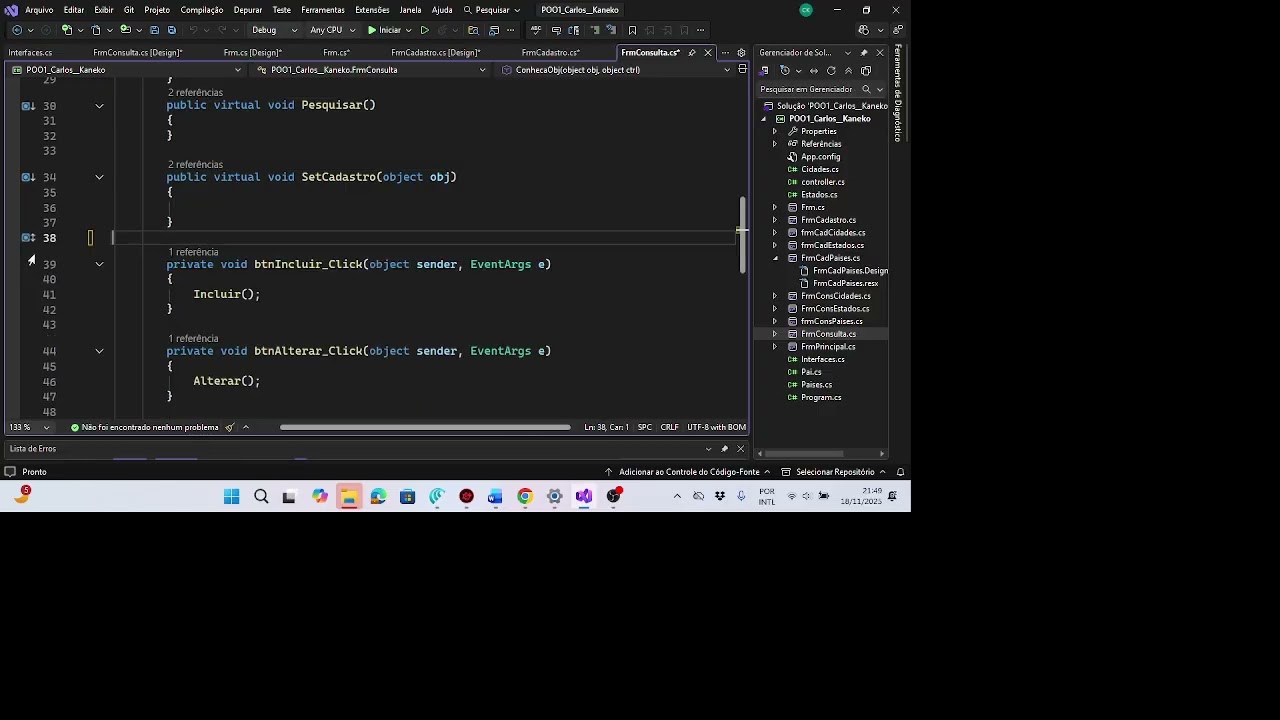Select Paises.cs in Solution Explorer

[816, 385]
